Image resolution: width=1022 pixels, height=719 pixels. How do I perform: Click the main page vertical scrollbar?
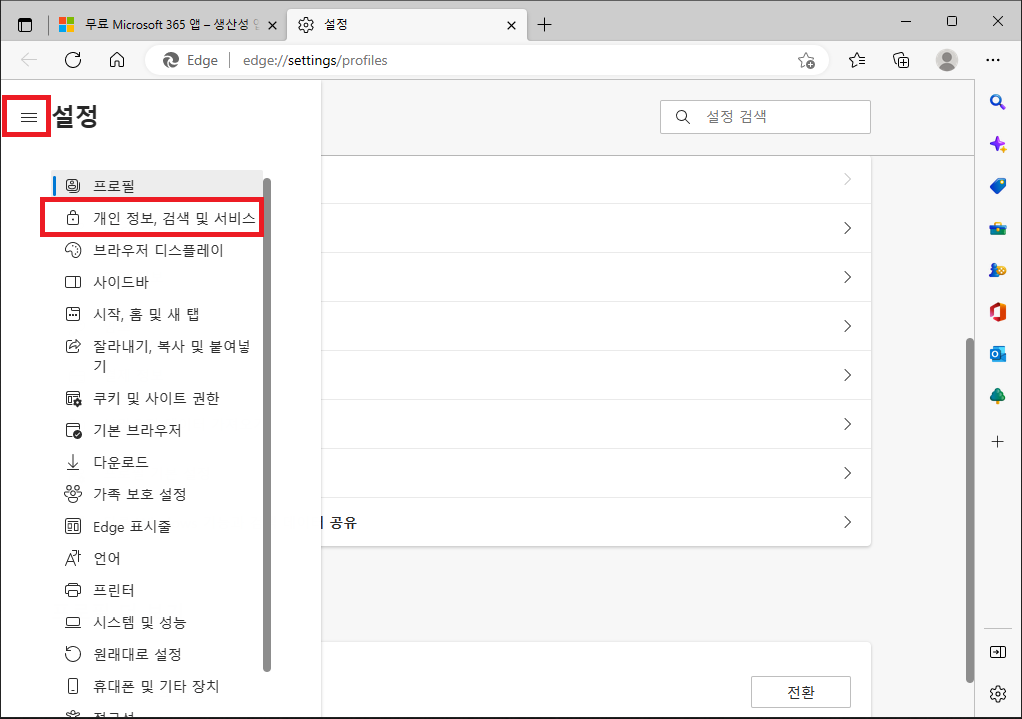pos(970,510)
